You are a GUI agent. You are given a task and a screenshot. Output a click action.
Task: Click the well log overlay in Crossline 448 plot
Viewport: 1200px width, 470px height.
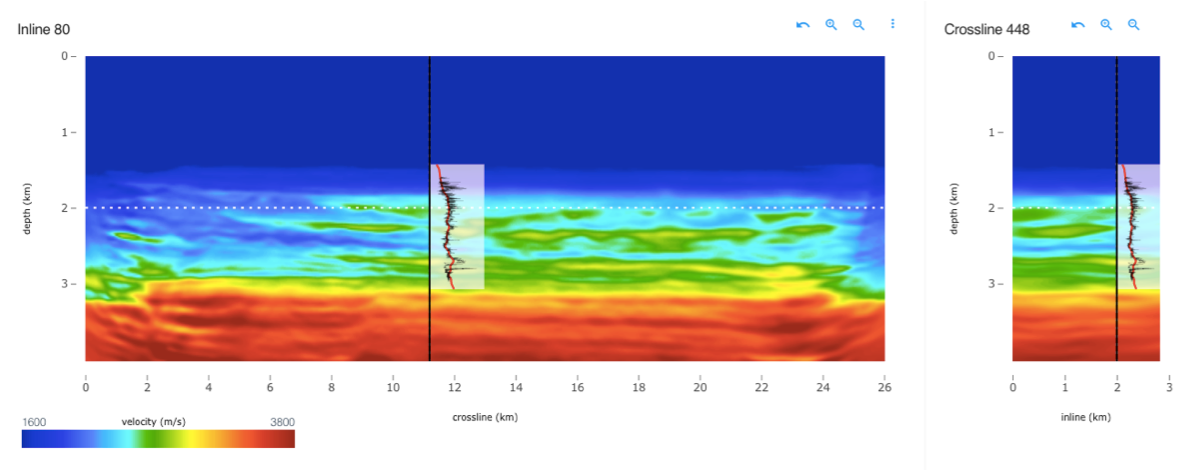(x=1138, y=227)
